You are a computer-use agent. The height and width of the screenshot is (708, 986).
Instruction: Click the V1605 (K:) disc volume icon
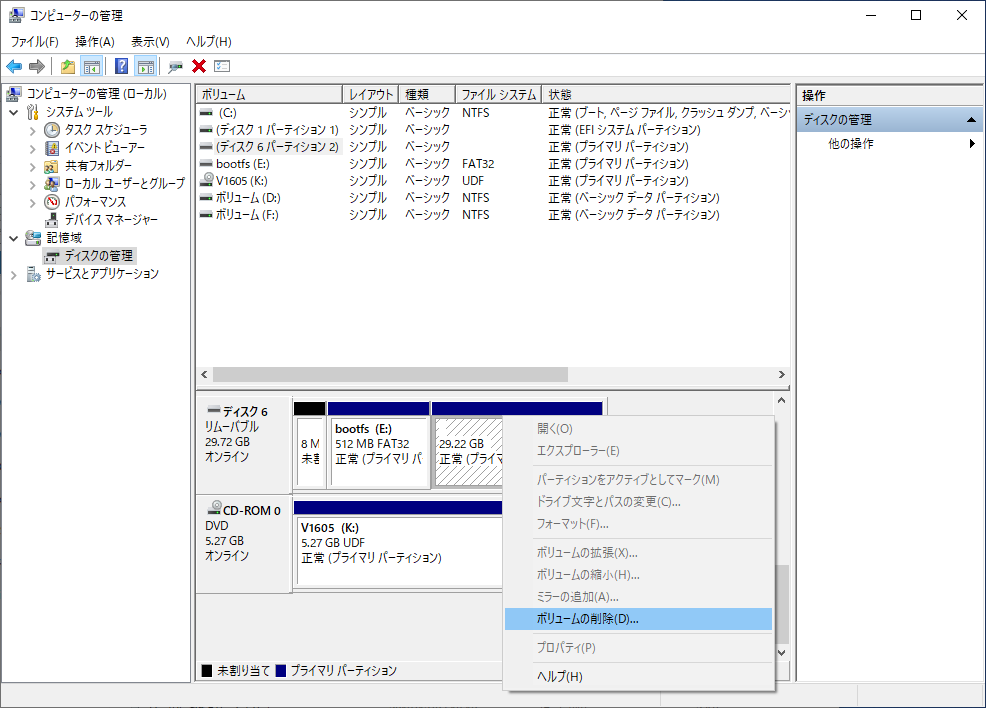[206, 179]
